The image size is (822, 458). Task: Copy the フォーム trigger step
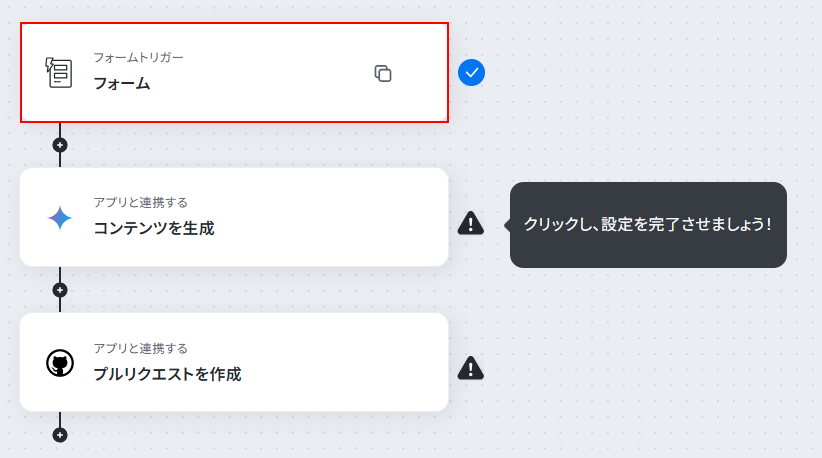383,73
